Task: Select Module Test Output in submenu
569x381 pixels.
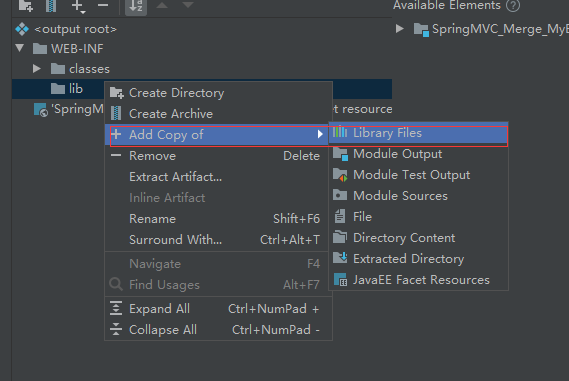Action: [418, 175]
